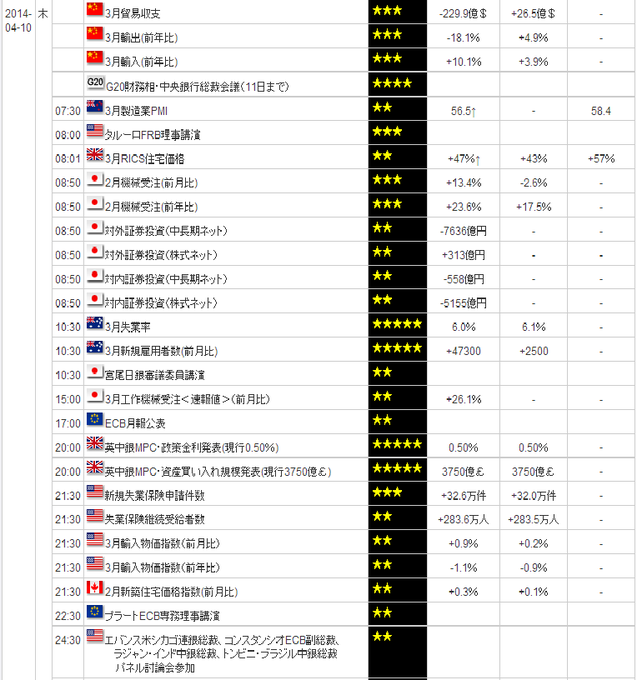Select the 3月新規雇用者数(前月比) event text
637x680 pixels.
161,351
